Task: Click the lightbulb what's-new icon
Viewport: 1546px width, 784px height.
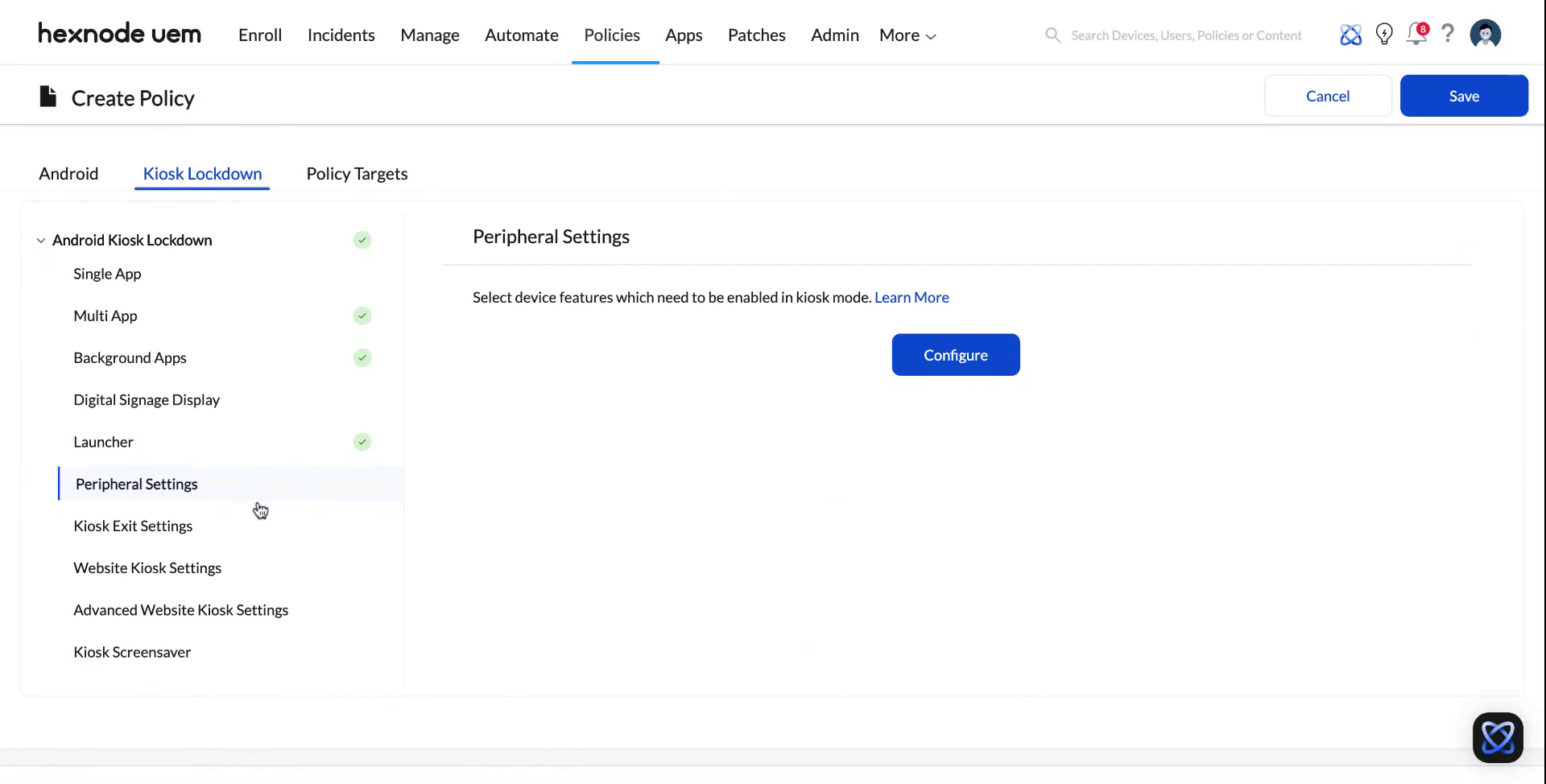Action: tap(1383, 34)
